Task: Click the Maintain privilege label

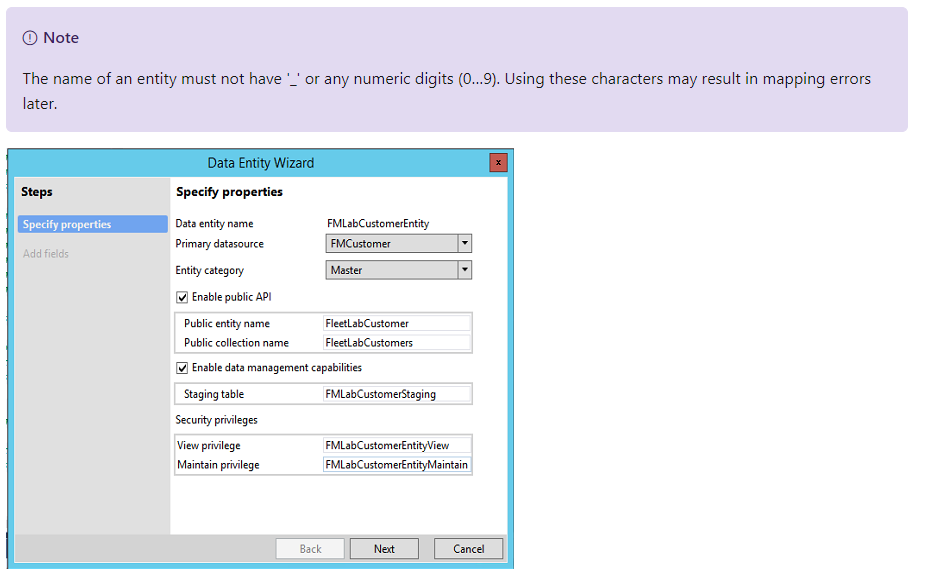Action: pyautogui.click(x=219, y=465)
